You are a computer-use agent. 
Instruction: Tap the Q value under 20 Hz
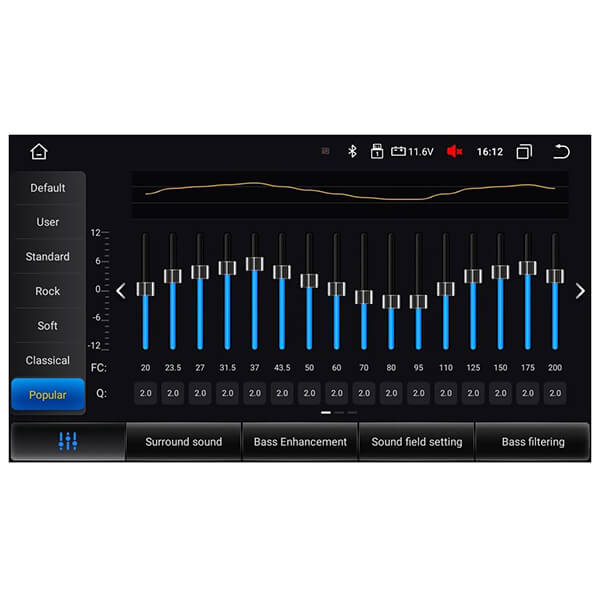(145, 393)
